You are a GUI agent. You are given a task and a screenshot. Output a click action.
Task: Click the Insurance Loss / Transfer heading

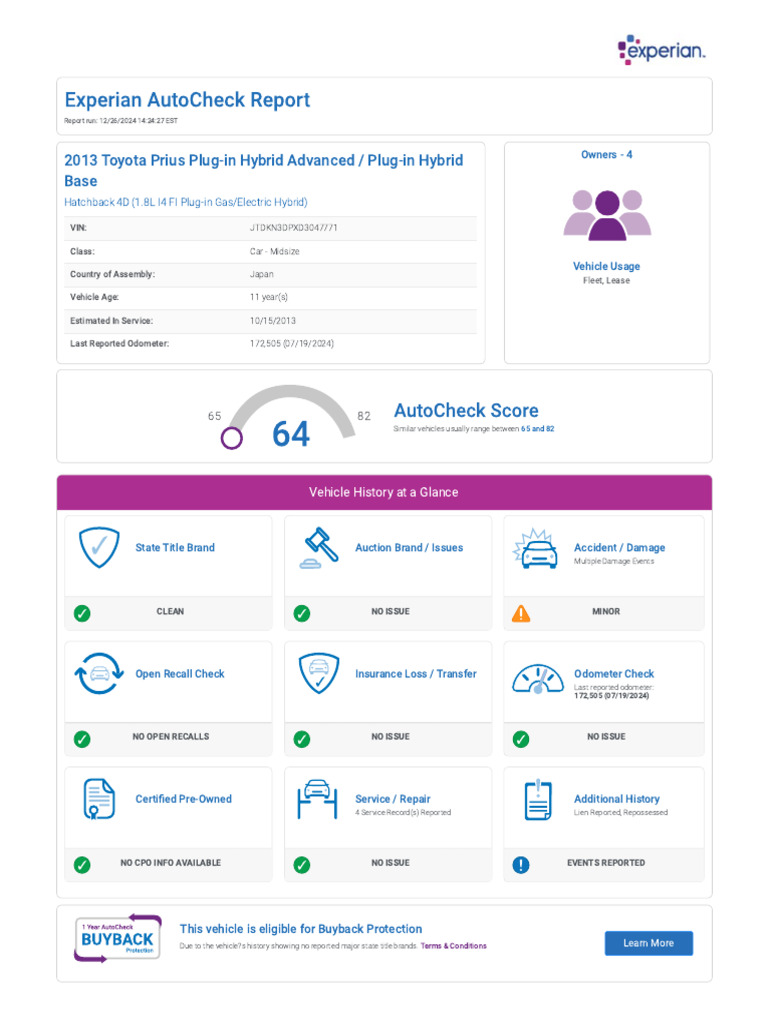[x=416, y=673]
